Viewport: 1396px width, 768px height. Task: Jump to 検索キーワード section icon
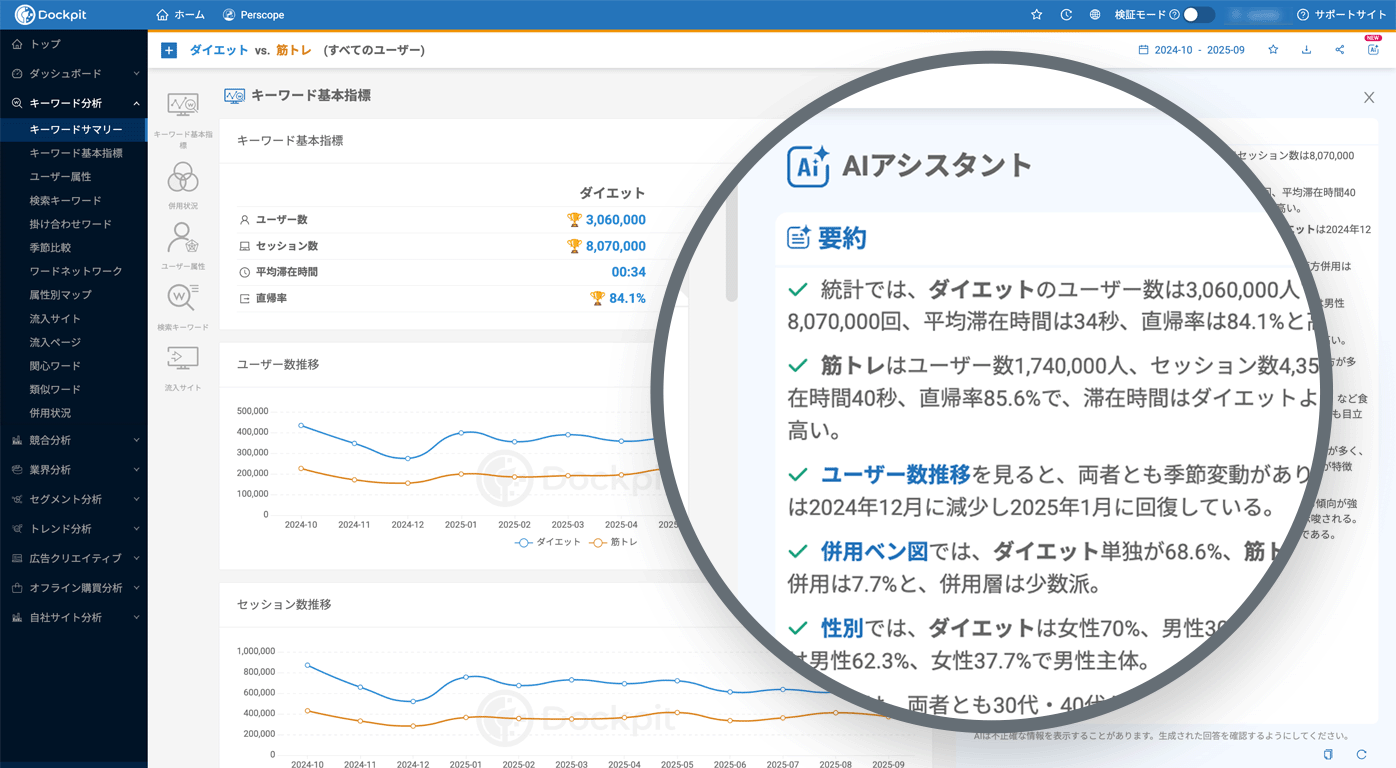click(182, 297)
